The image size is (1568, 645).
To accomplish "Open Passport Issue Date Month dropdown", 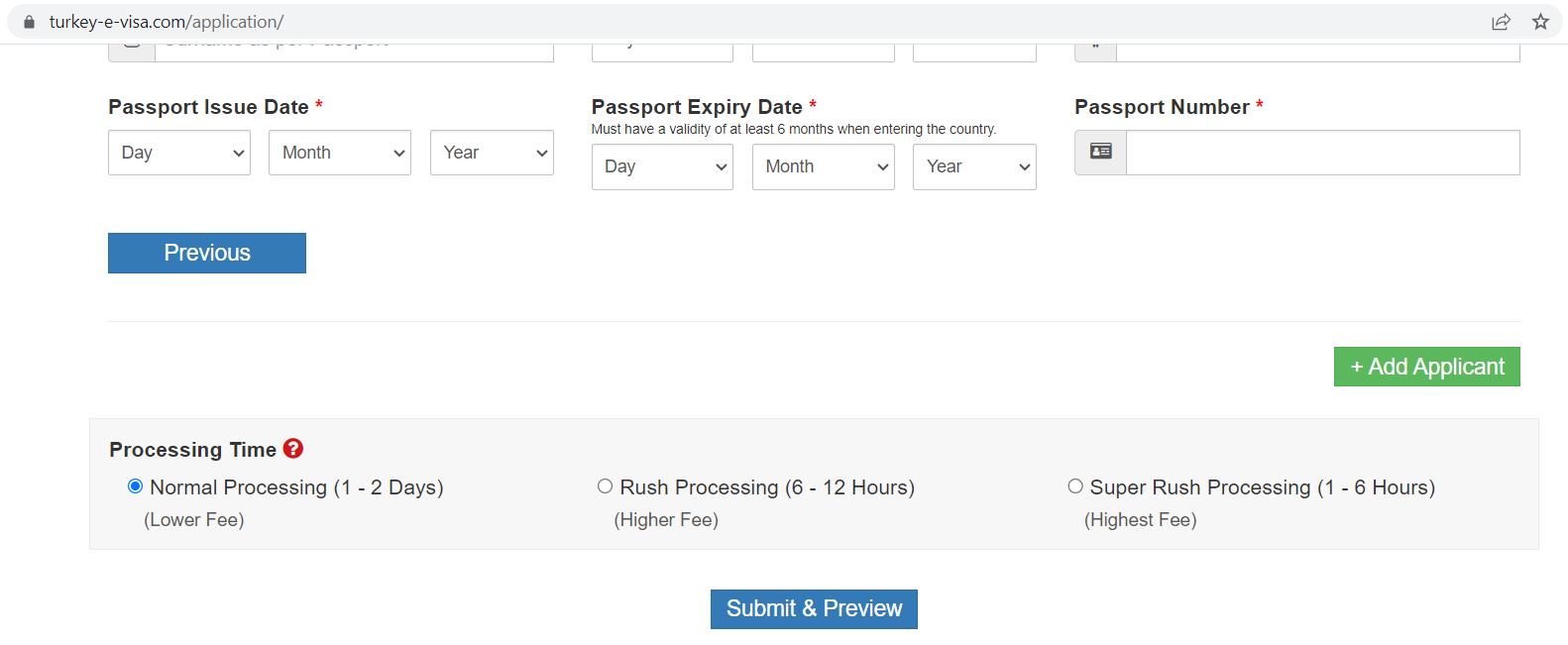I will [x=340, y=153].
